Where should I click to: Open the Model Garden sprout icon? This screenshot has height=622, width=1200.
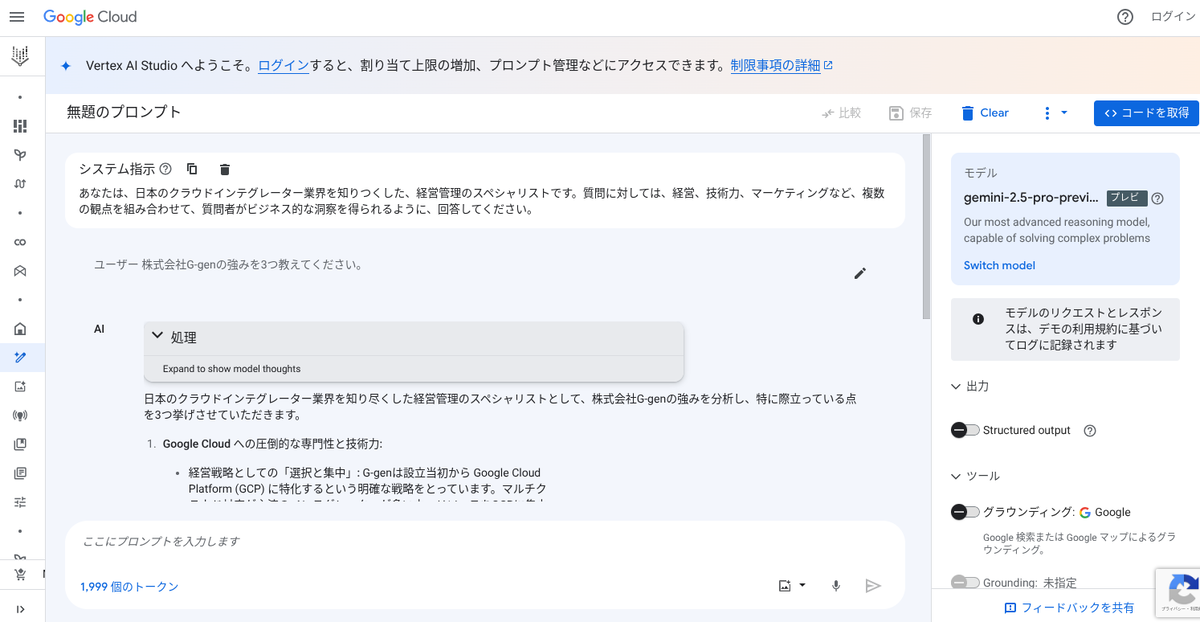tap(20, 155)
